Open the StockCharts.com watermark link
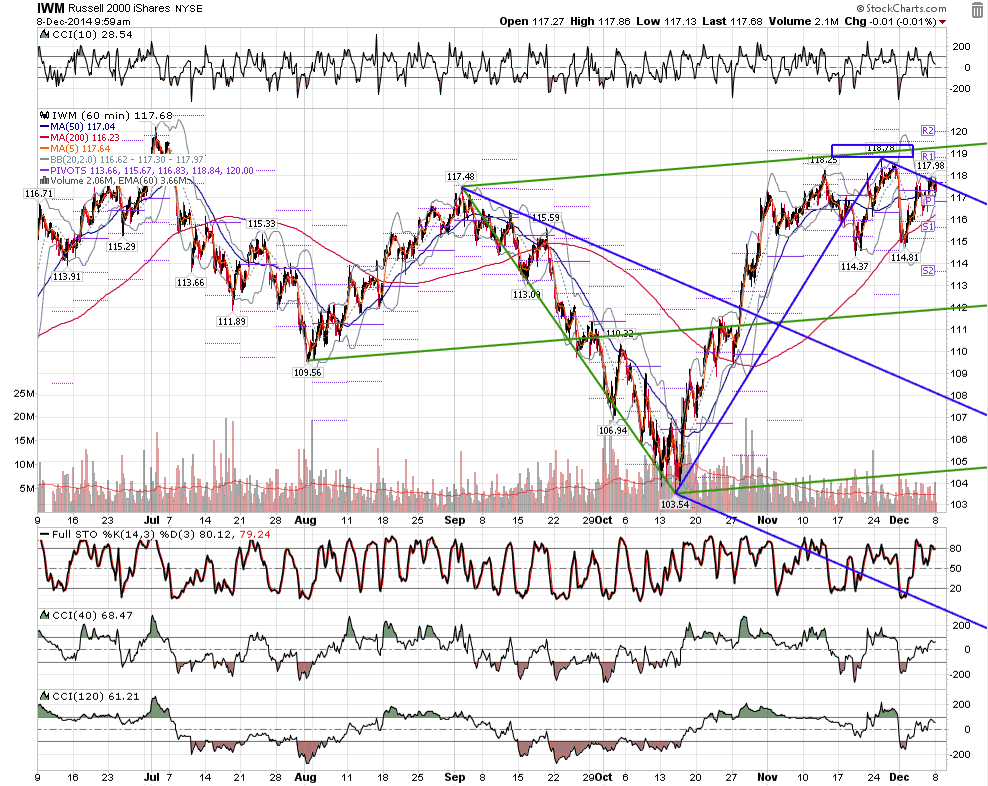 (x=901, y=8)
